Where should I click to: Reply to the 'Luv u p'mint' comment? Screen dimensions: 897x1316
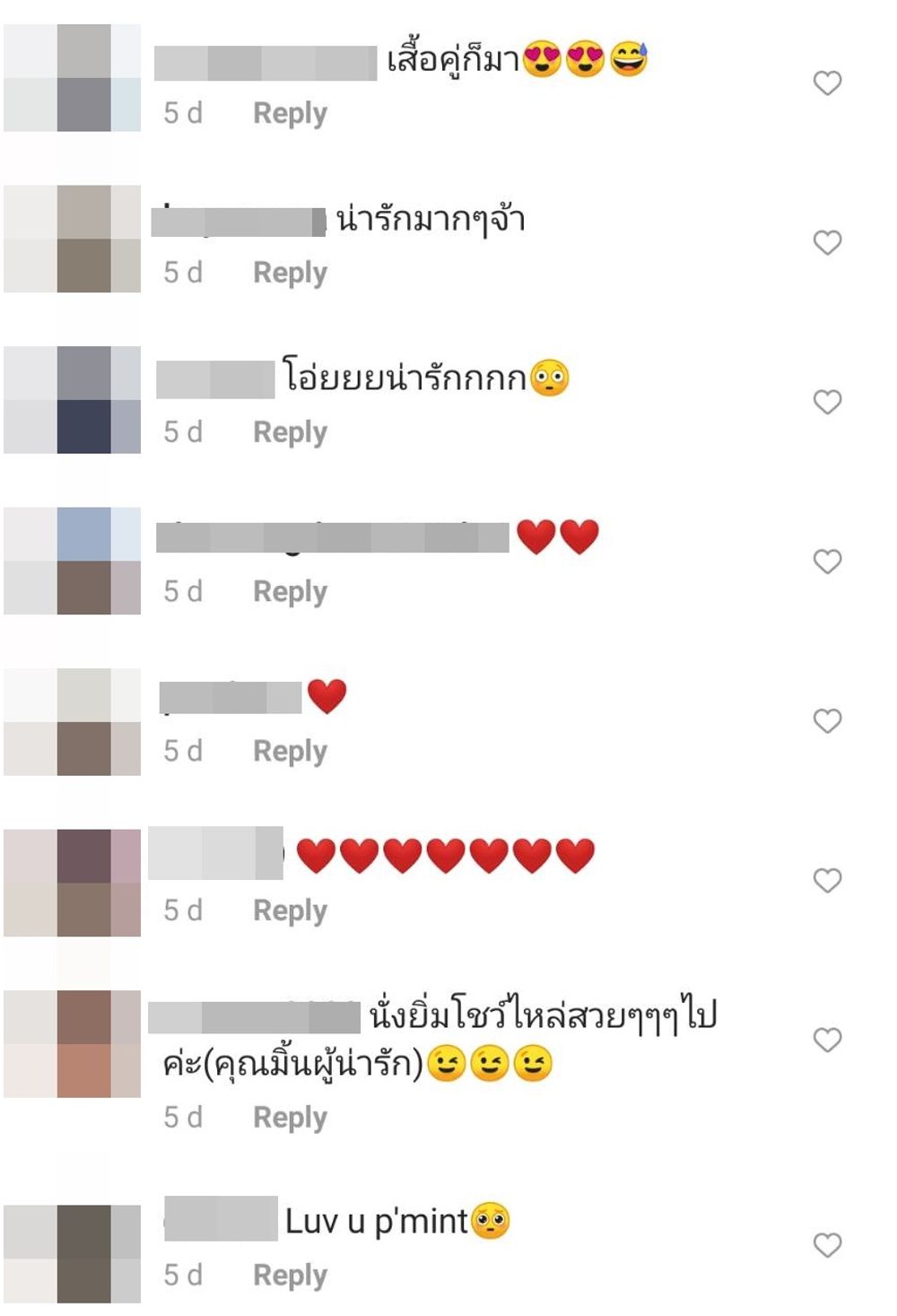coord(290,1276)
